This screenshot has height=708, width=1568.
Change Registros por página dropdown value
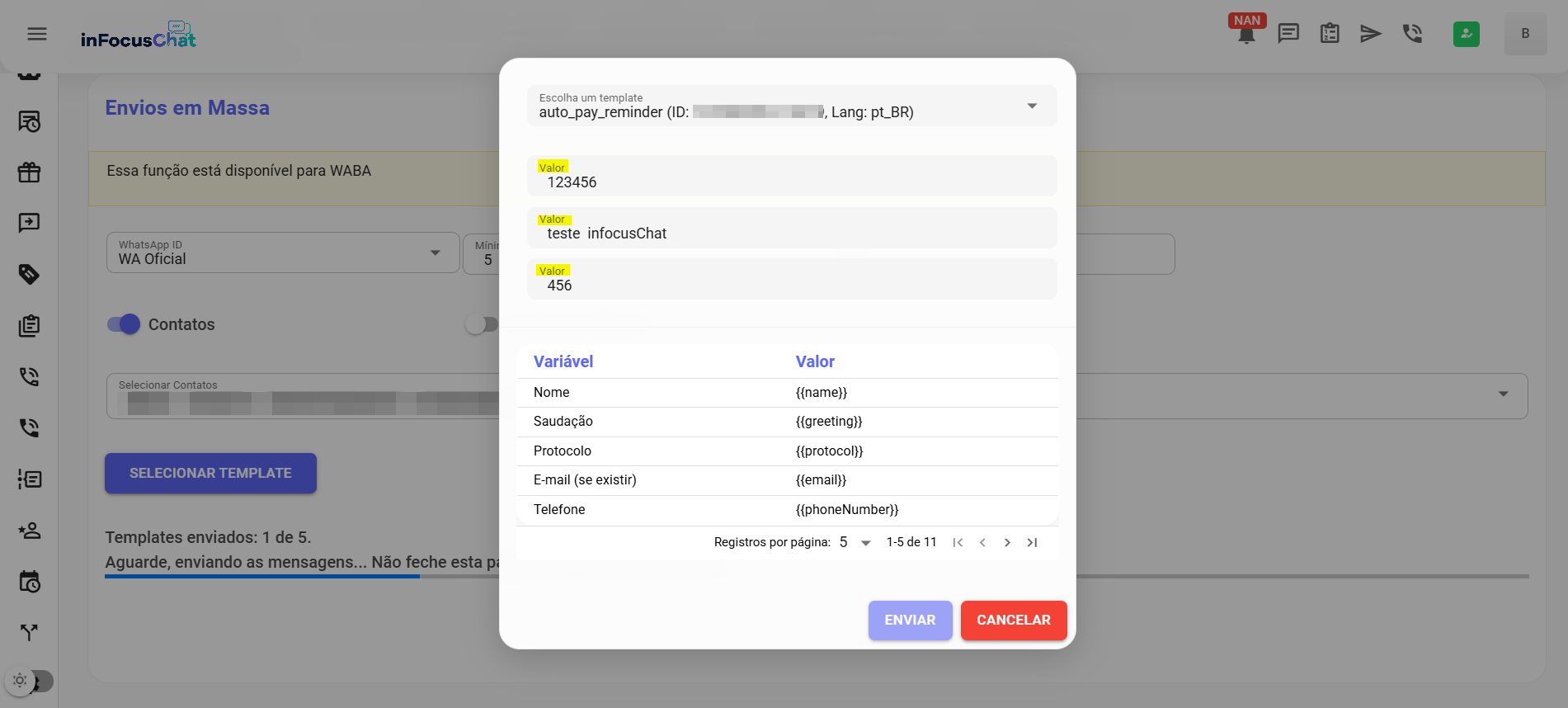tap(855, 542)
